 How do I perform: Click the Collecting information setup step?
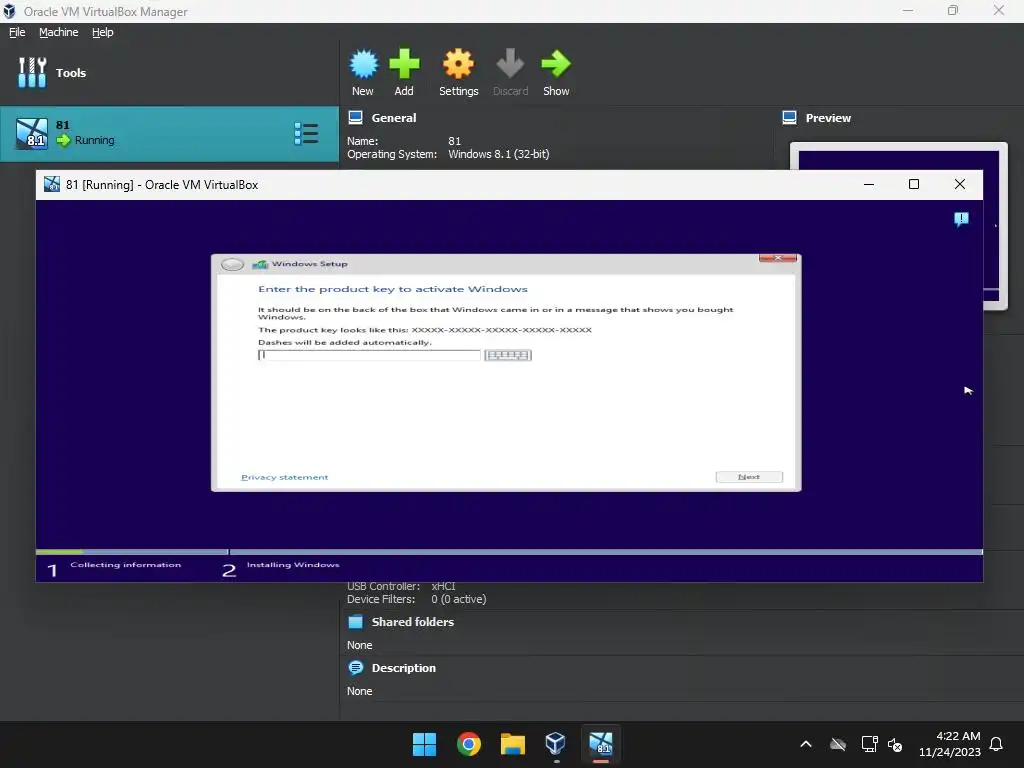[x=125, y=565]
